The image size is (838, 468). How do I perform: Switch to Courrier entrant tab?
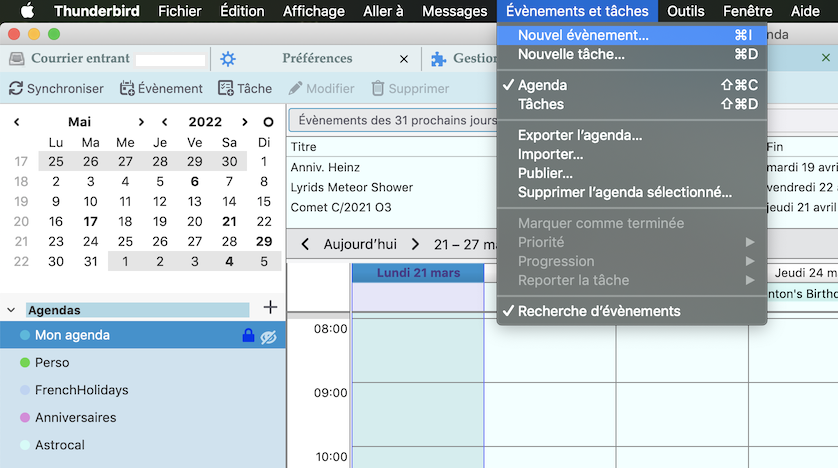106,59
